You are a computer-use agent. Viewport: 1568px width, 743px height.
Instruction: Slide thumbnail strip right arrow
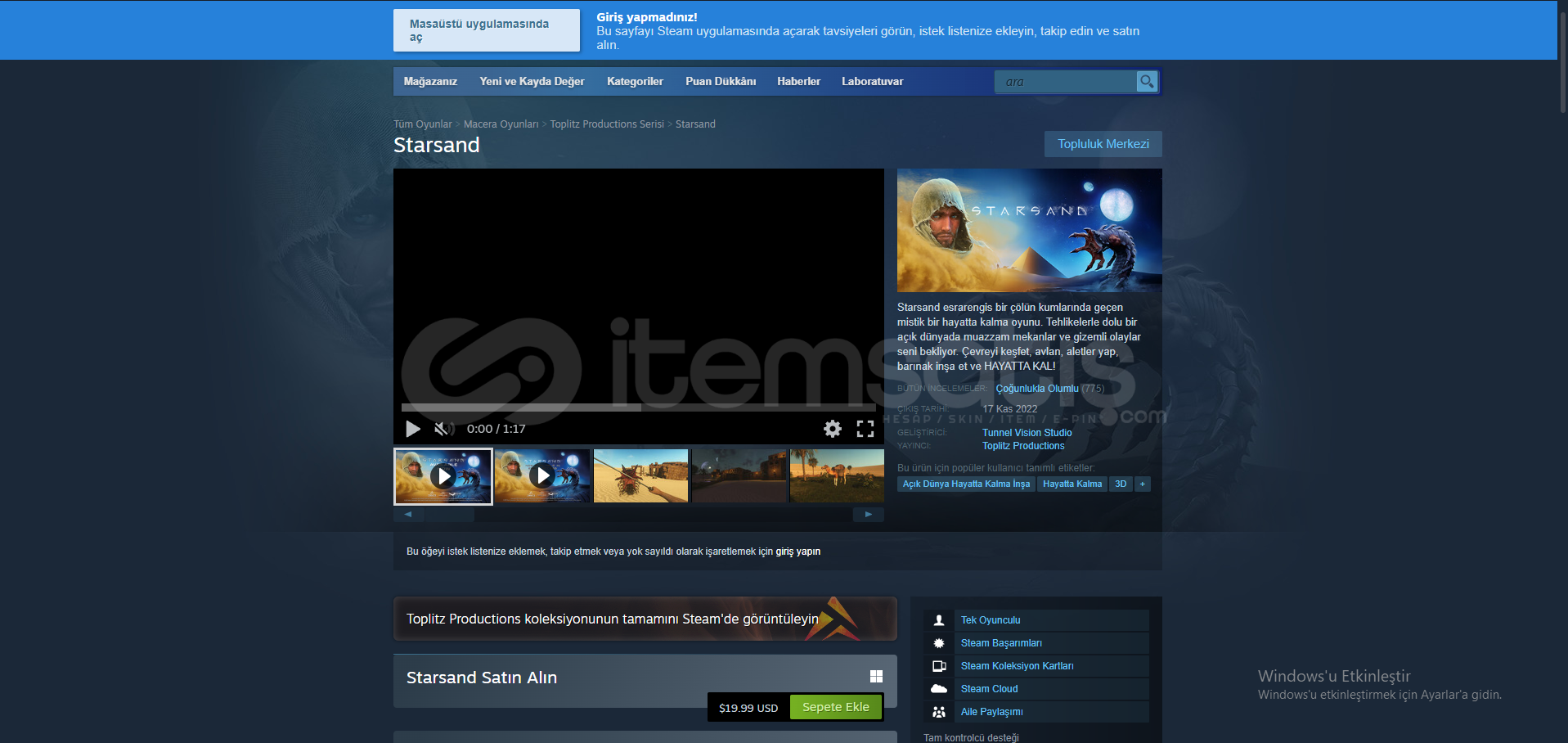click(x=869, y=515)
